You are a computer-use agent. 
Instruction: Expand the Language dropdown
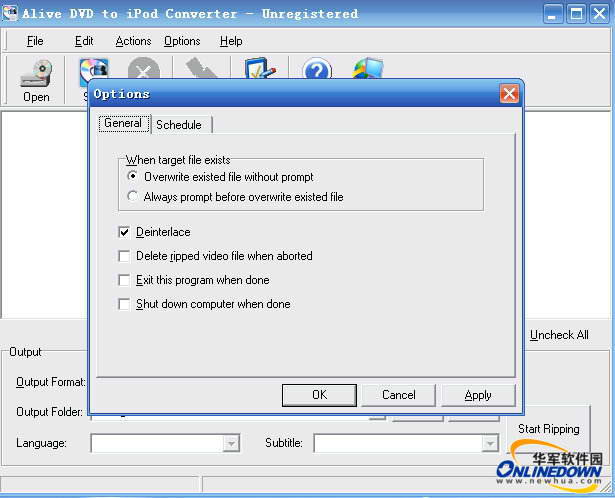[x=231, y=443]
